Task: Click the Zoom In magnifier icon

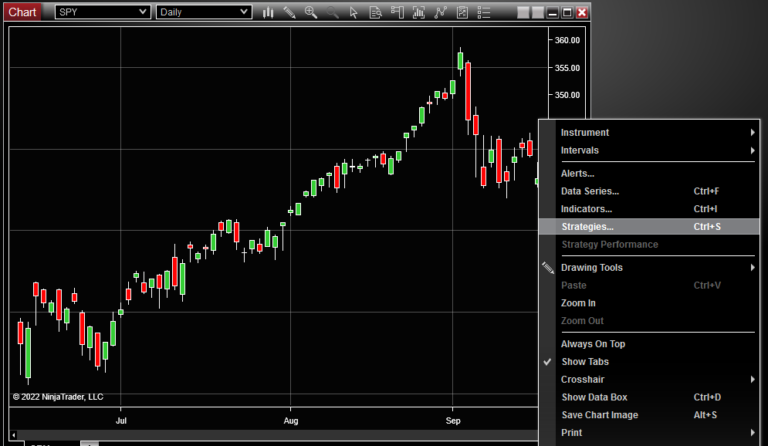Action: pyautogui.click(x=311, y=12)
